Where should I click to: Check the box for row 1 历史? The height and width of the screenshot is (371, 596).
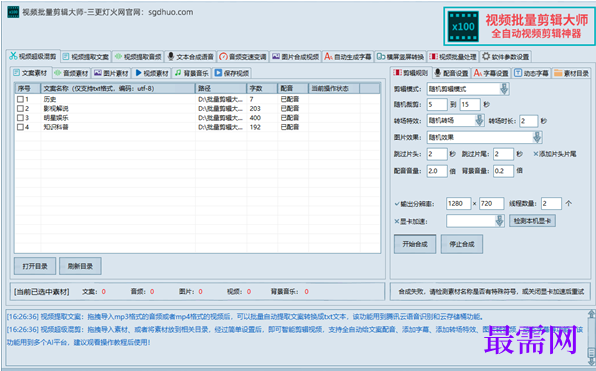pyautogui.click(x=20, y=99)
